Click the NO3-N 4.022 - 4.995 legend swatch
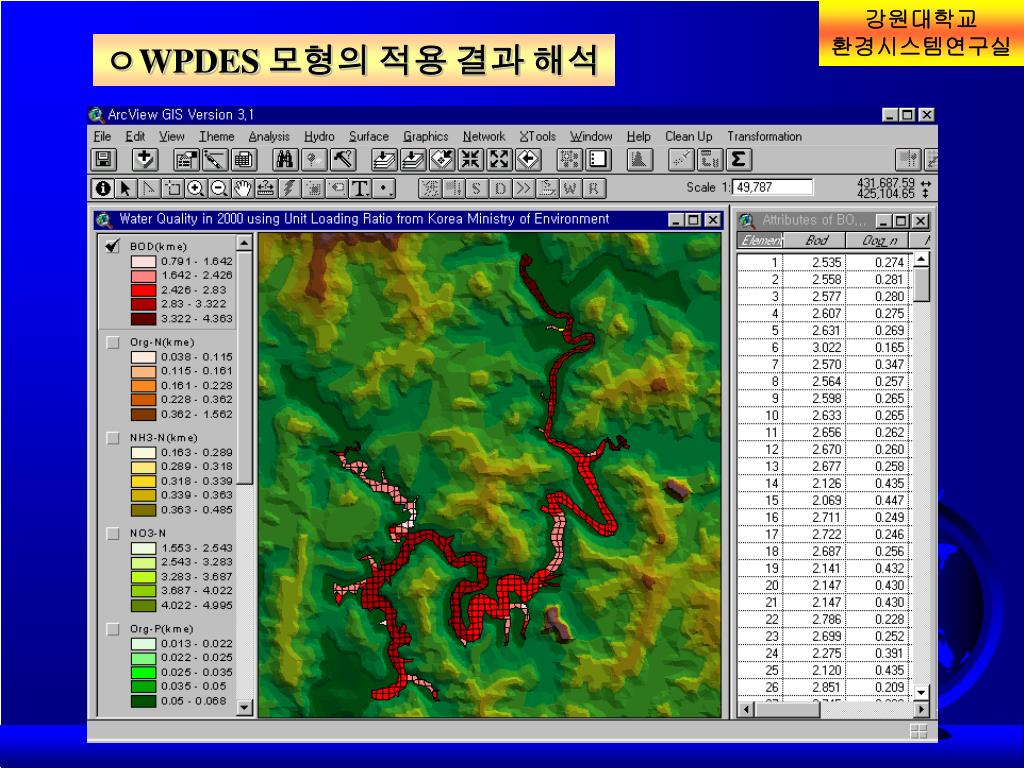This screenshot has height=768, width=1024. tap(143, 605)
